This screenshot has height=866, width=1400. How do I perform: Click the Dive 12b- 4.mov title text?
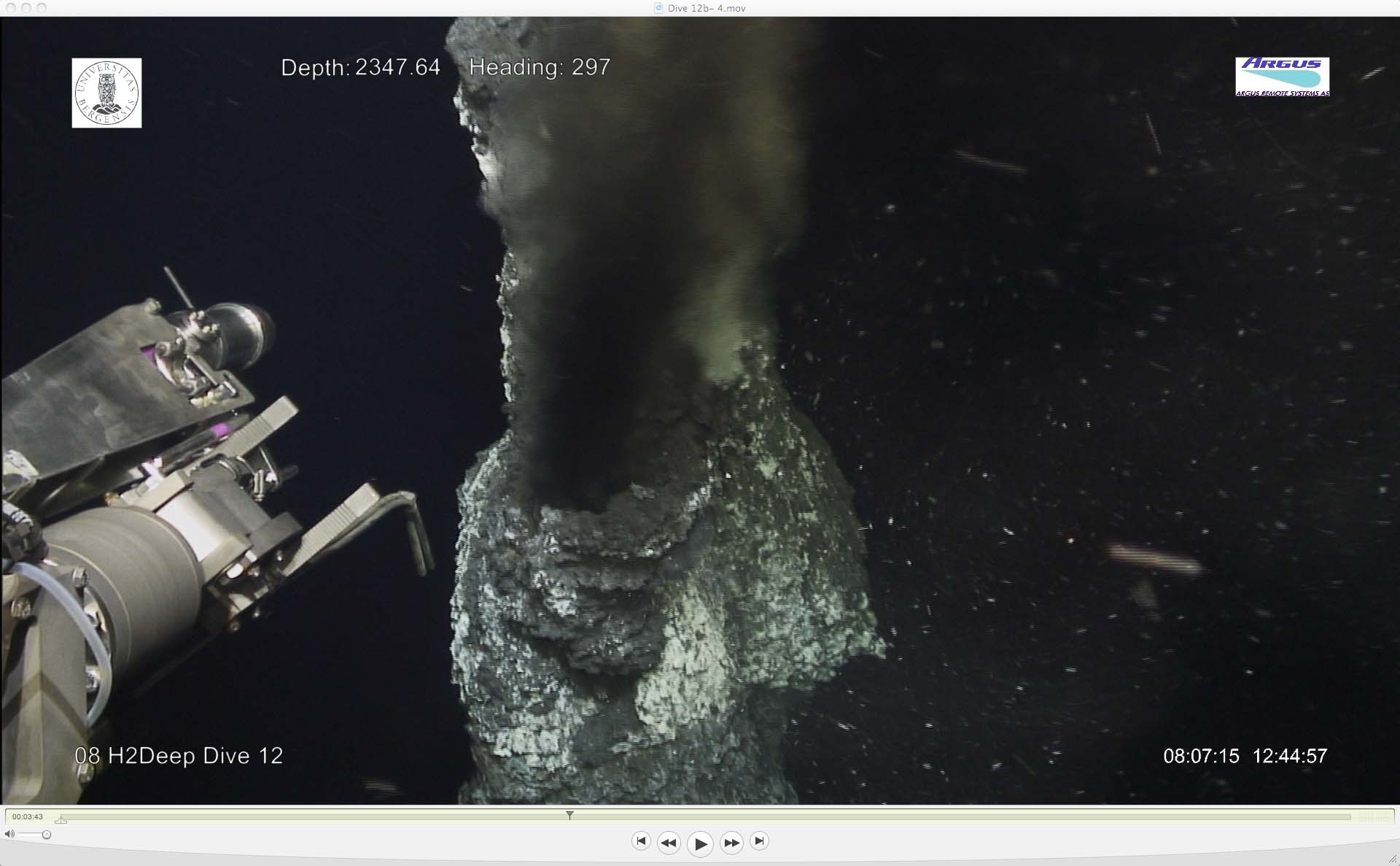coord(707,8)
